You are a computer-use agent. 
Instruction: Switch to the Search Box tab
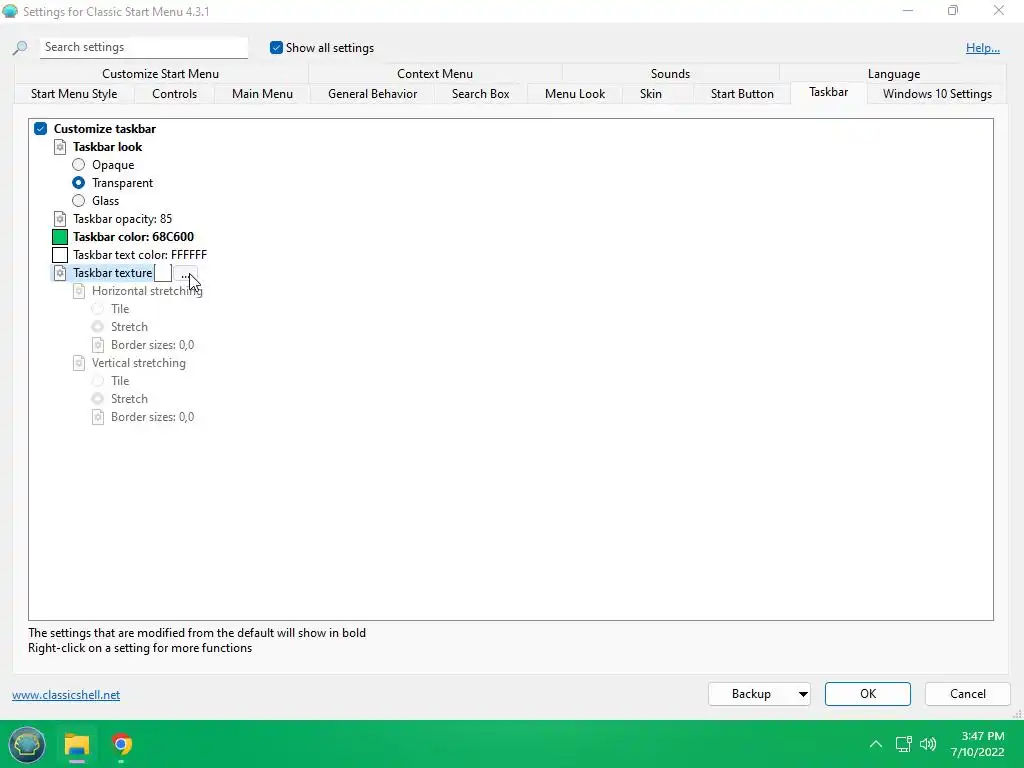(x=481, y=93)
